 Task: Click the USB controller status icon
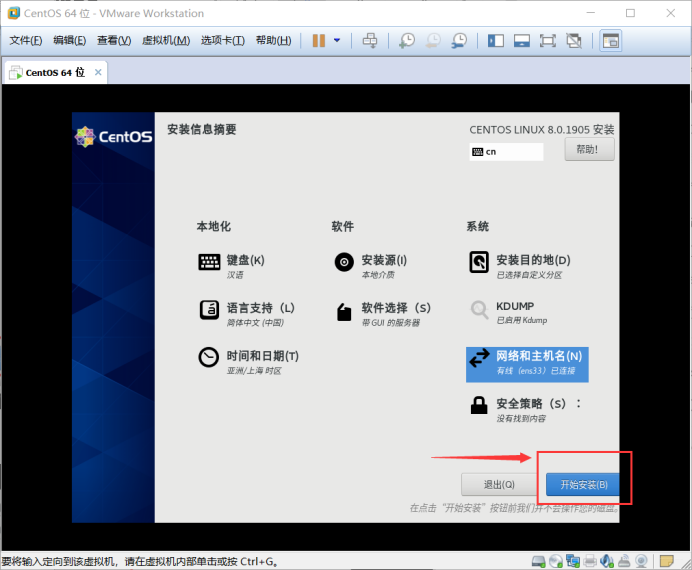pyautogui.click(x=624, y=561)
